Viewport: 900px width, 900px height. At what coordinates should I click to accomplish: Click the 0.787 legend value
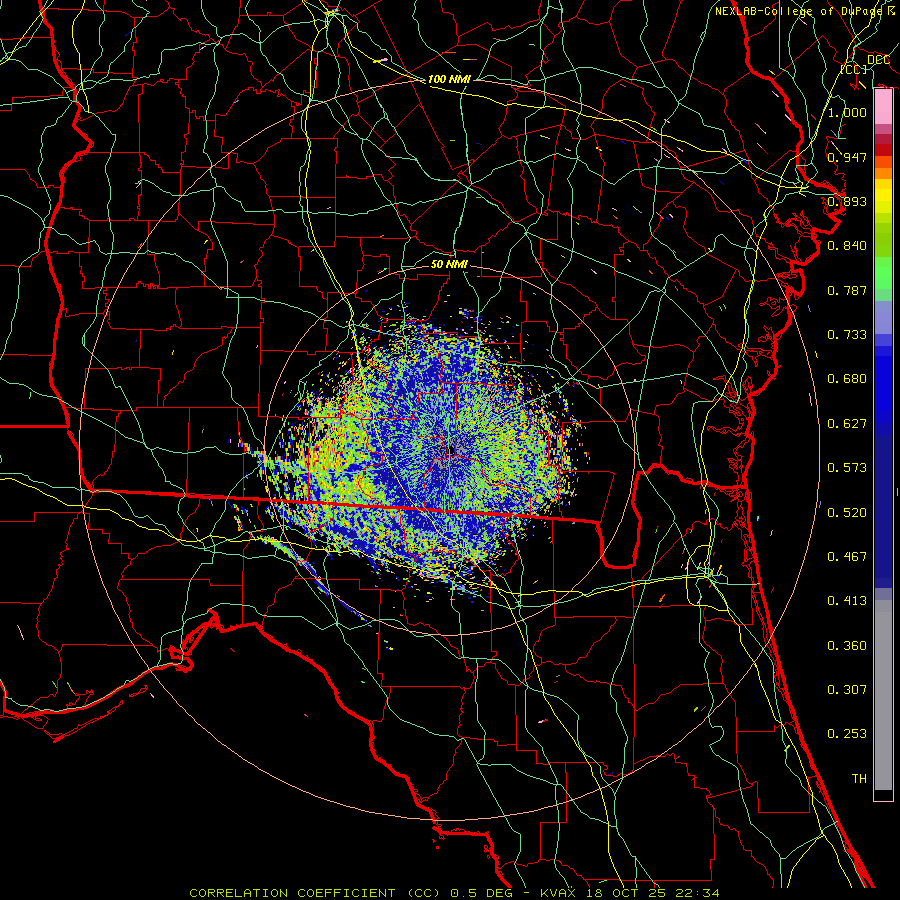pyautogui.click(x=847, y=290)
